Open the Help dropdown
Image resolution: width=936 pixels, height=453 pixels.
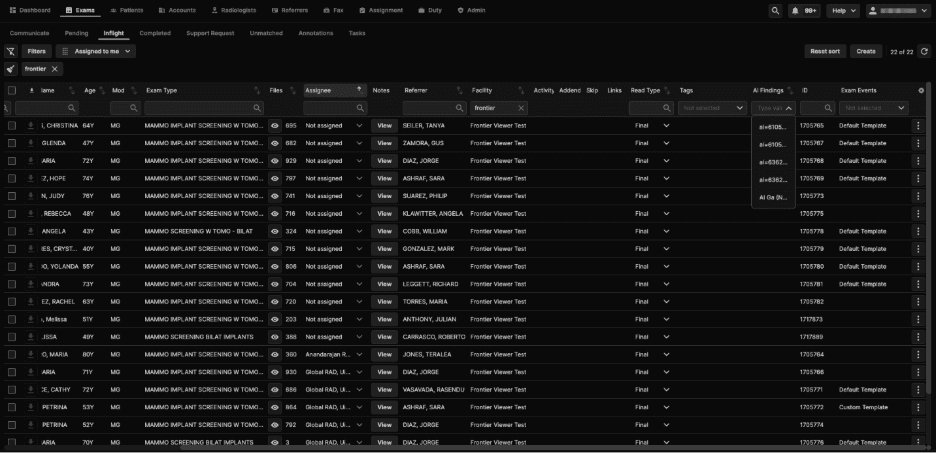pos(842,11)
